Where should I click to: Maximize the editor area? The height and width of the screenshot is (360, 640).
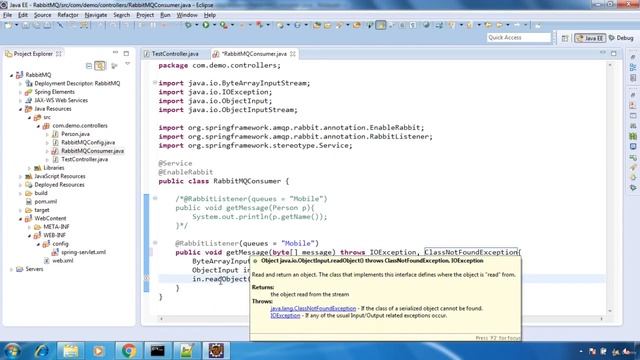tap(613, 53)
